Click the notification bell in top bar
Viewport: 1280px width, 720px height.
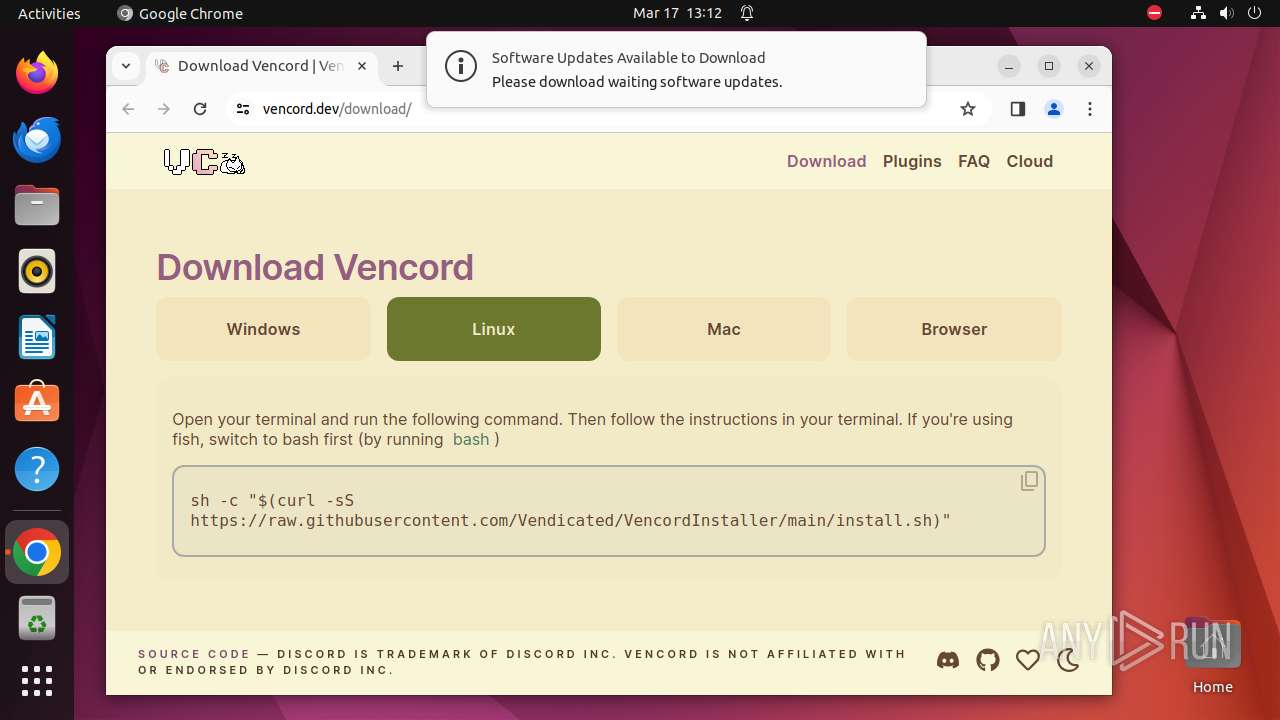click(747, 13)
